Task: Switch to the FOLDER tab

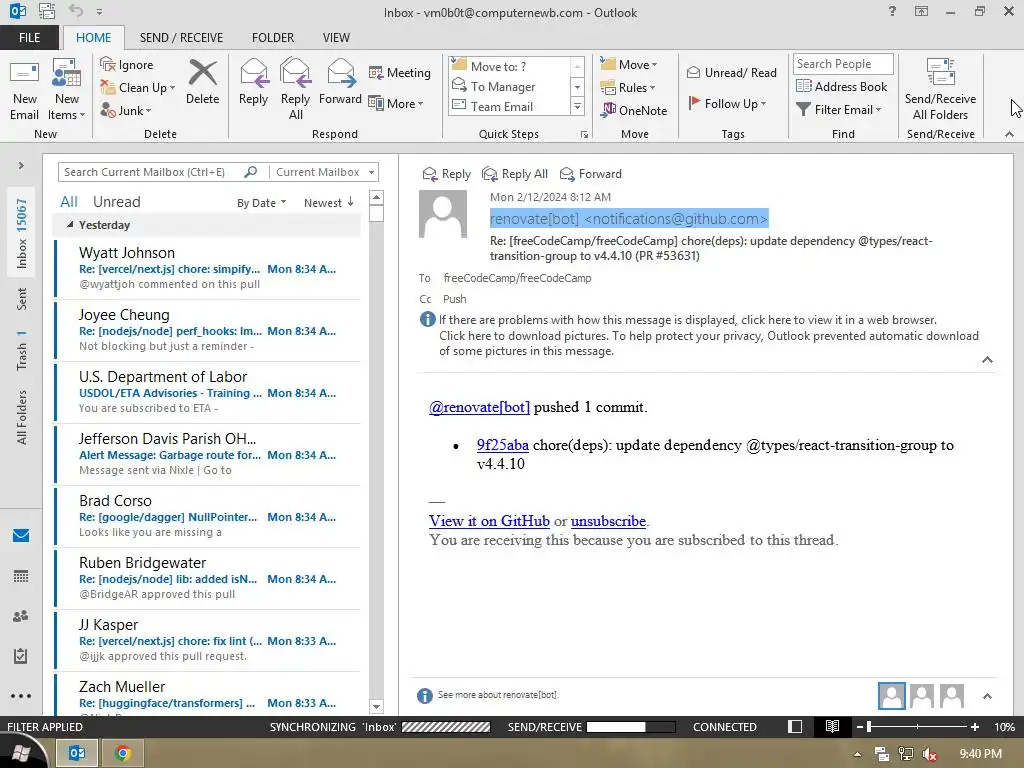Action: (x=273, y=38)
